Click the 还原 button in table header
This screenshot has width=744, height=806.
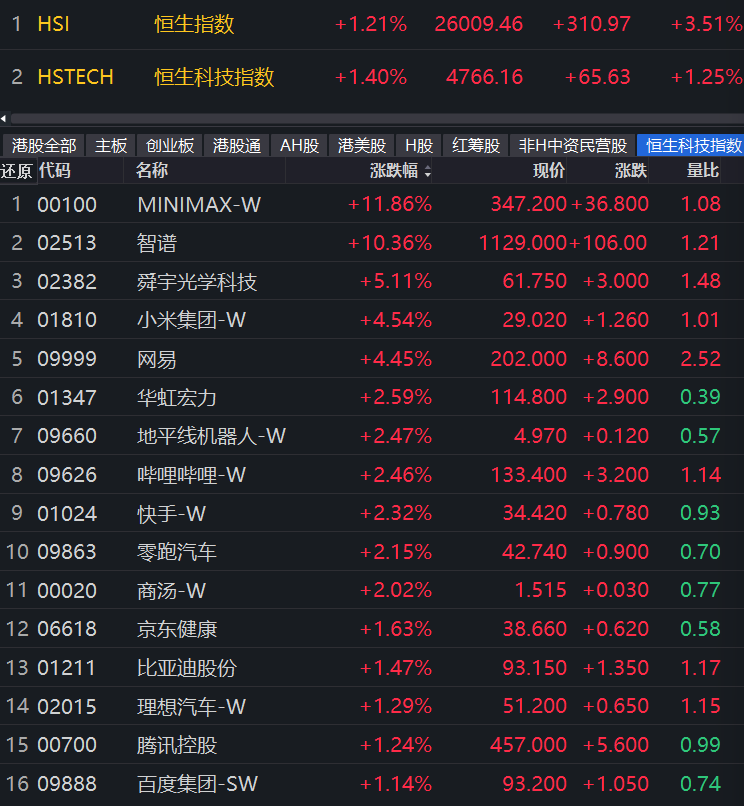click(x=16, y=171)
